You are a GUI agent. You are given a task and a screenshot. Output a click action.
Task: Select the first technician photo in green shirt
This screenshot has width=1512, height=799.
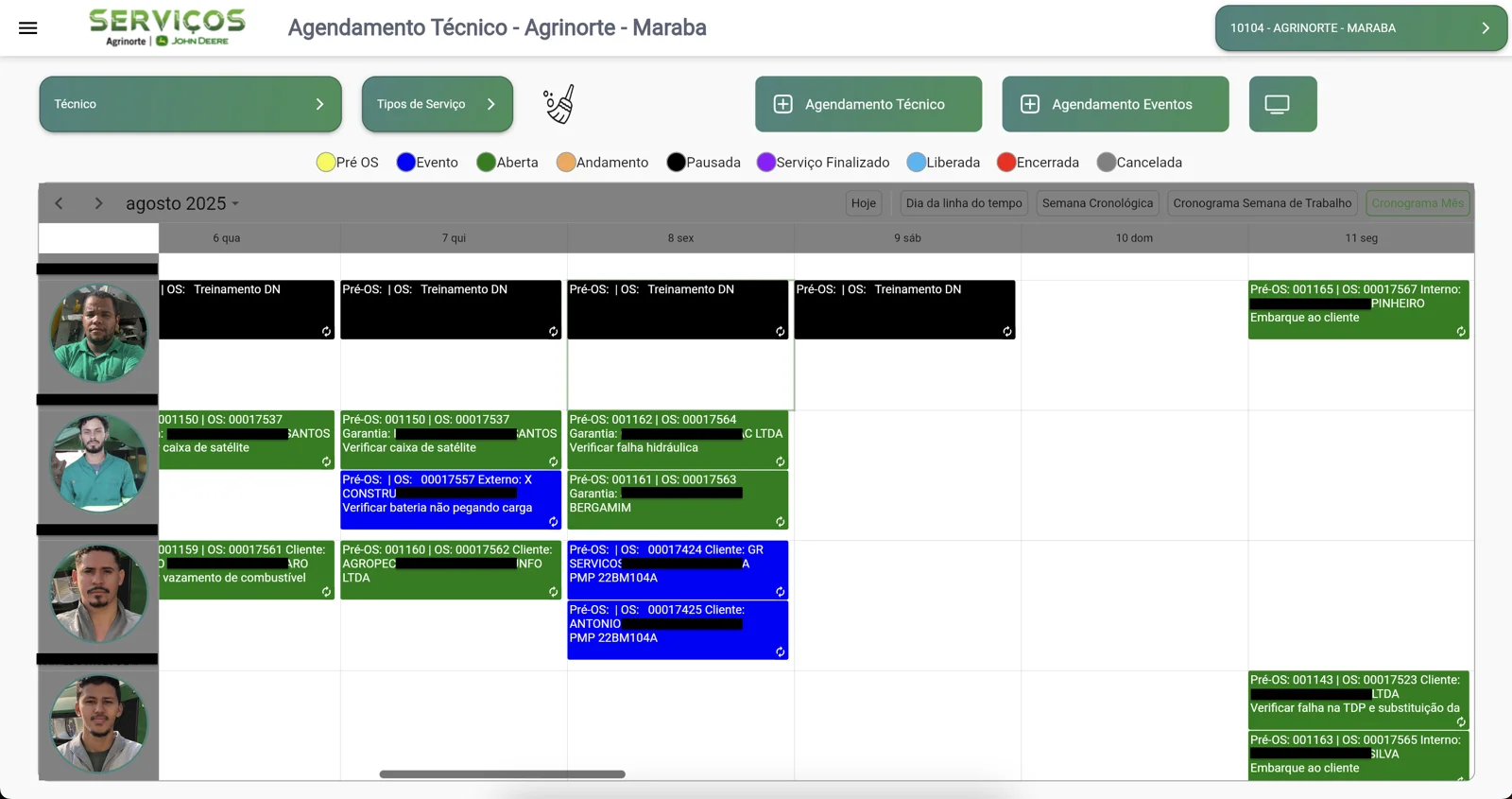98,334
